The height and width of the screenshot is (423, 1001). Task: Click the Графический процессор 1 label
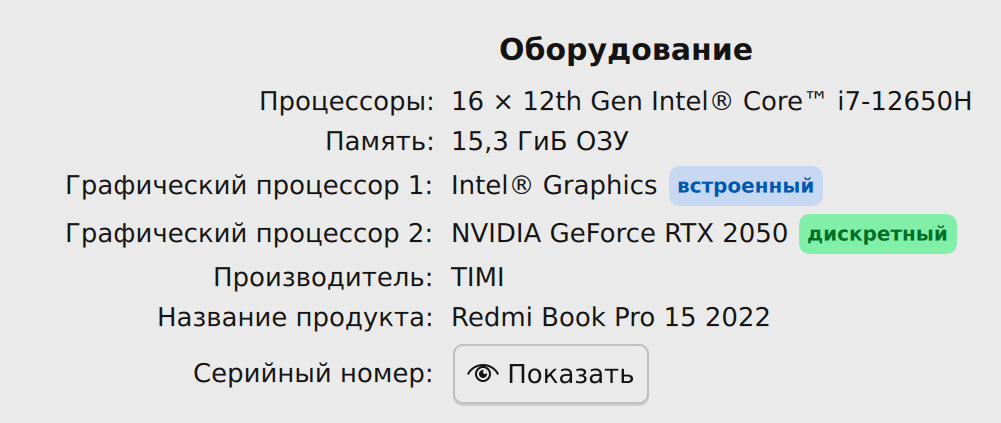[x=249, y=186]
